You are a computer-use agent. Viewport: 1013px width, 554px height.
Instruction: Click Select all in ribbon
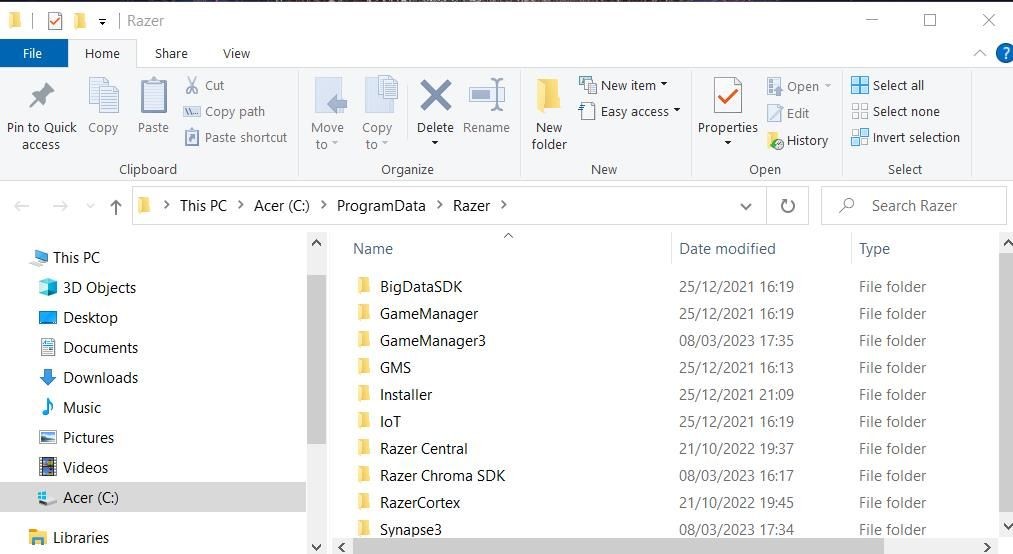pyautogui.click(x=888, y=85)
